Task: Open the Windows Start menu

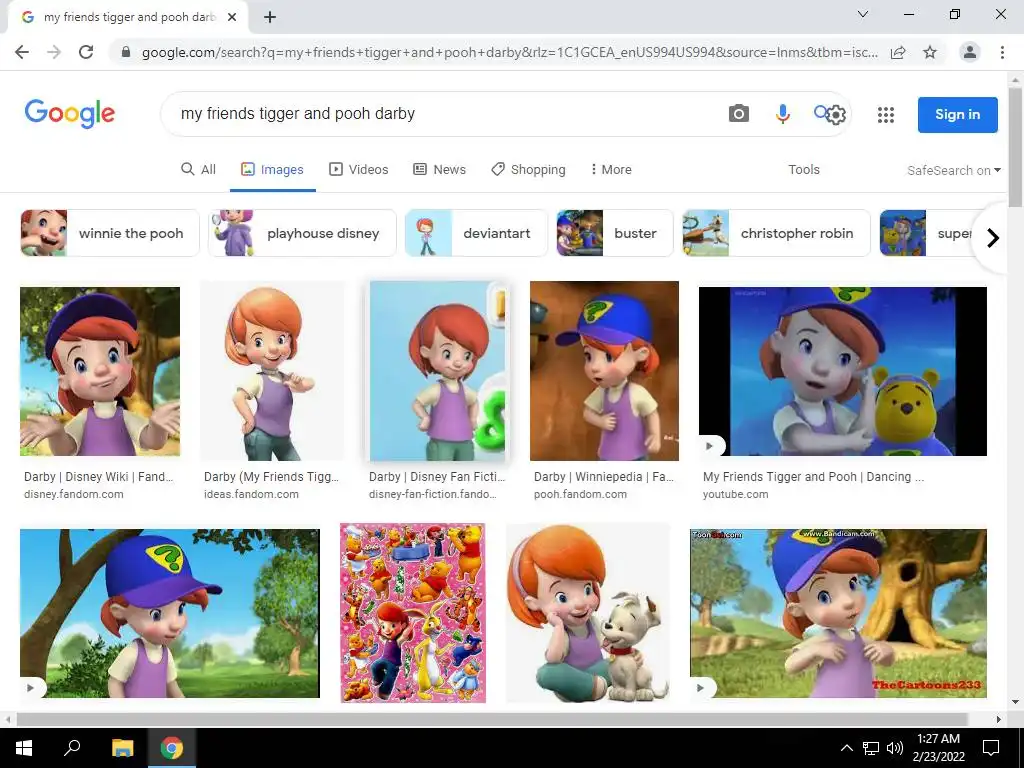Action: pyautogui.click(x=24, y=748)
